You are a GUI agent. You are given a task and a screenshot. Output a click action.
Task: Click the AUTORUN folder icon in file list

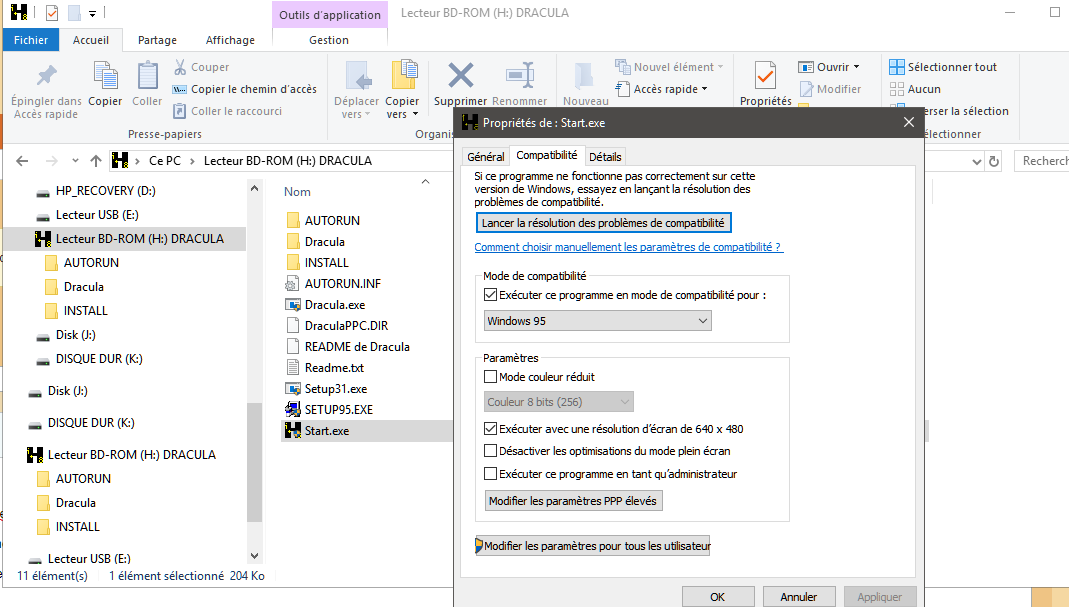coord(293,220)
